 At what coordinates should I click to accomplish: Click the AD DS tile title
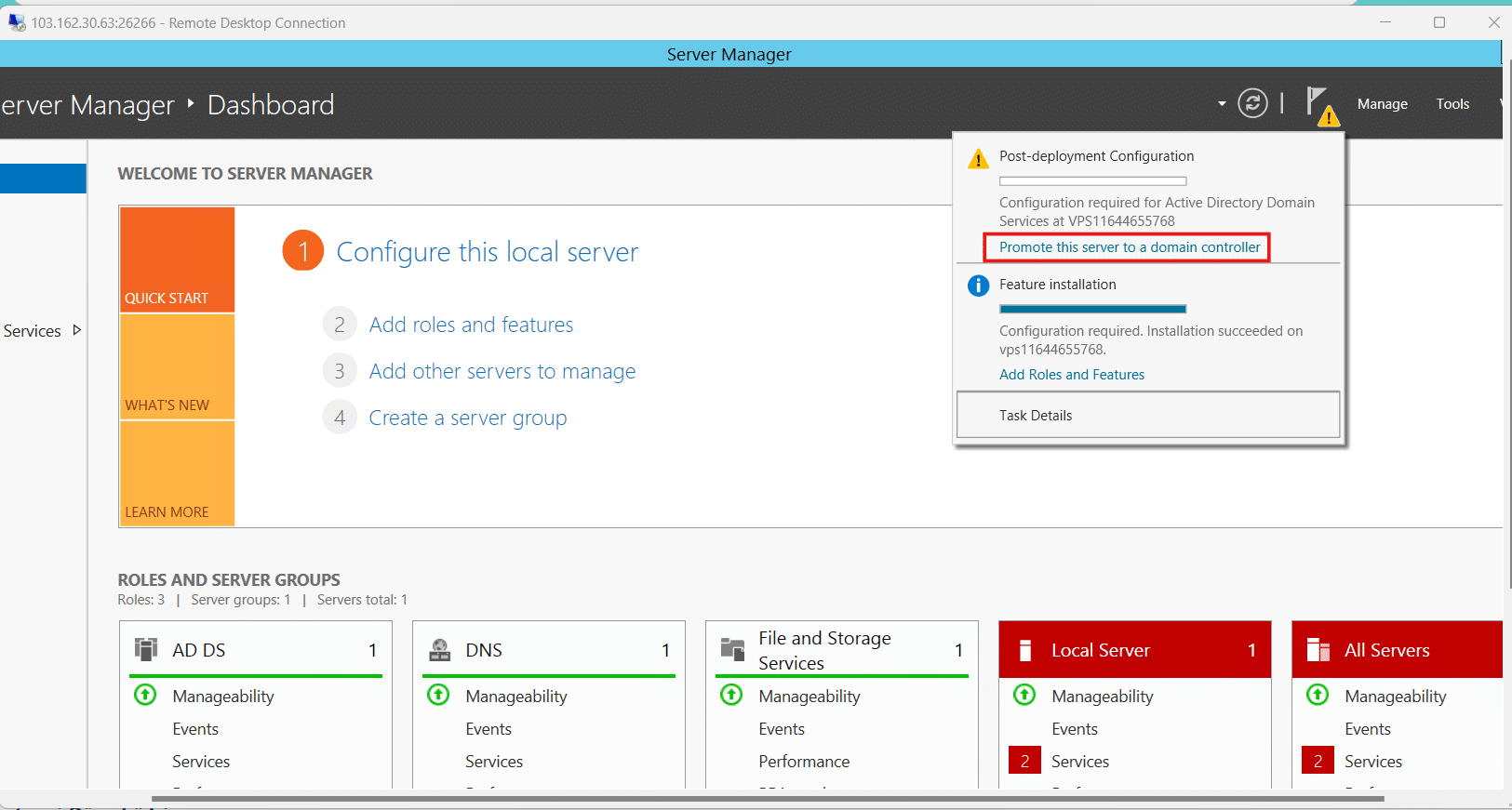pyautogui.click(x=198, y=650)
